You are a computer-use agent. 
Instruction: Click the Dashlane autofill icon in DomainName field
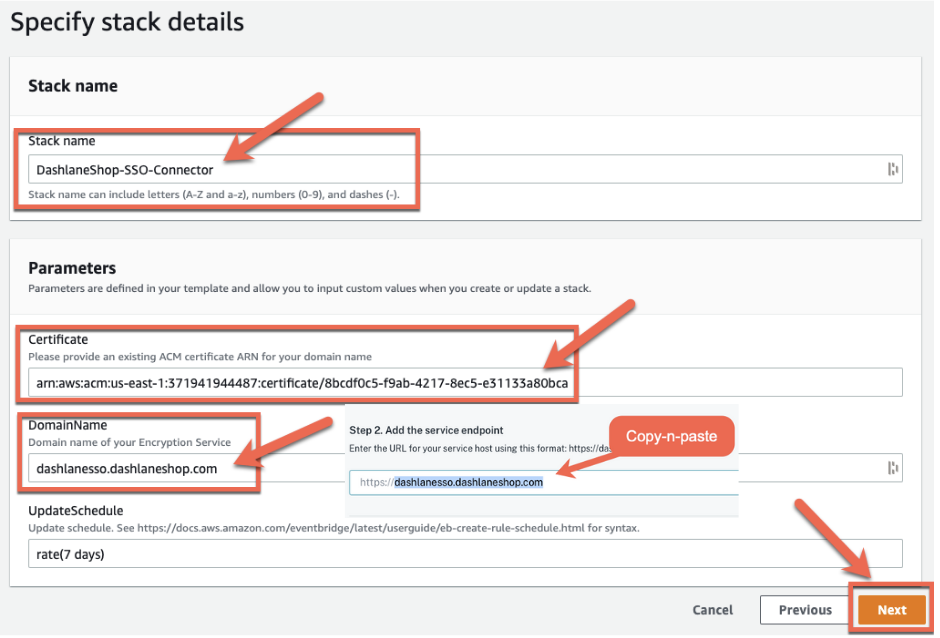[x=893, y=468]
